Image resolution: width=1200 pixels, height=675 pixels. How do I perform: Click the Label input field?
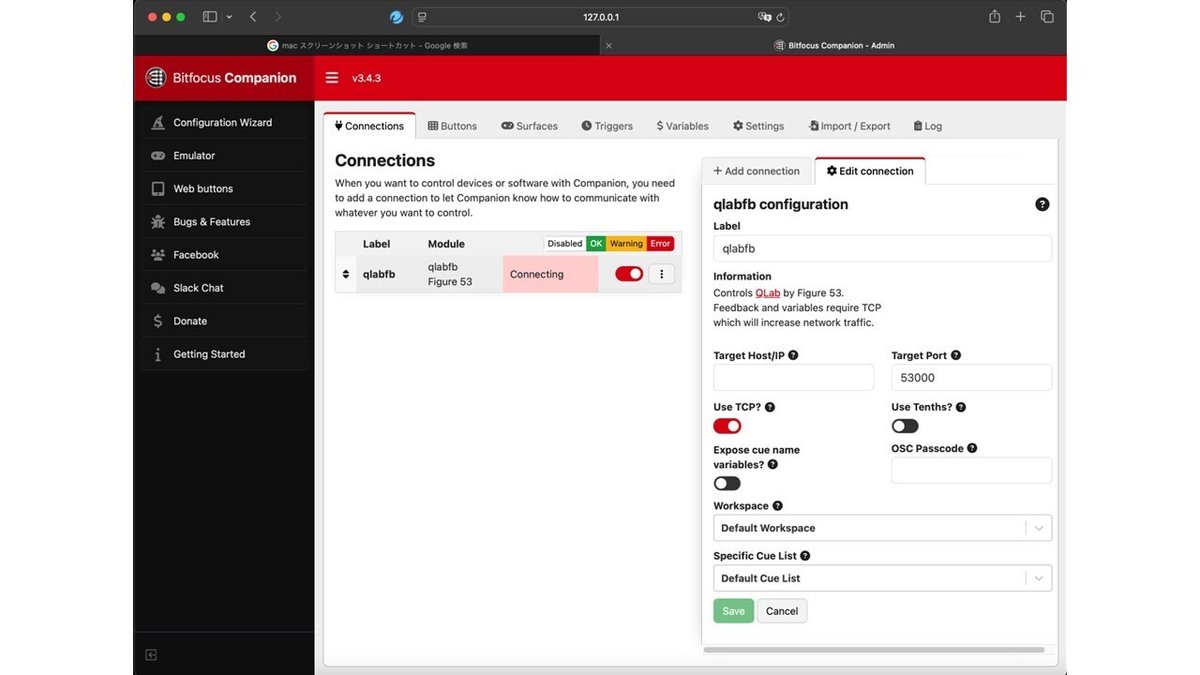[882, 248]
